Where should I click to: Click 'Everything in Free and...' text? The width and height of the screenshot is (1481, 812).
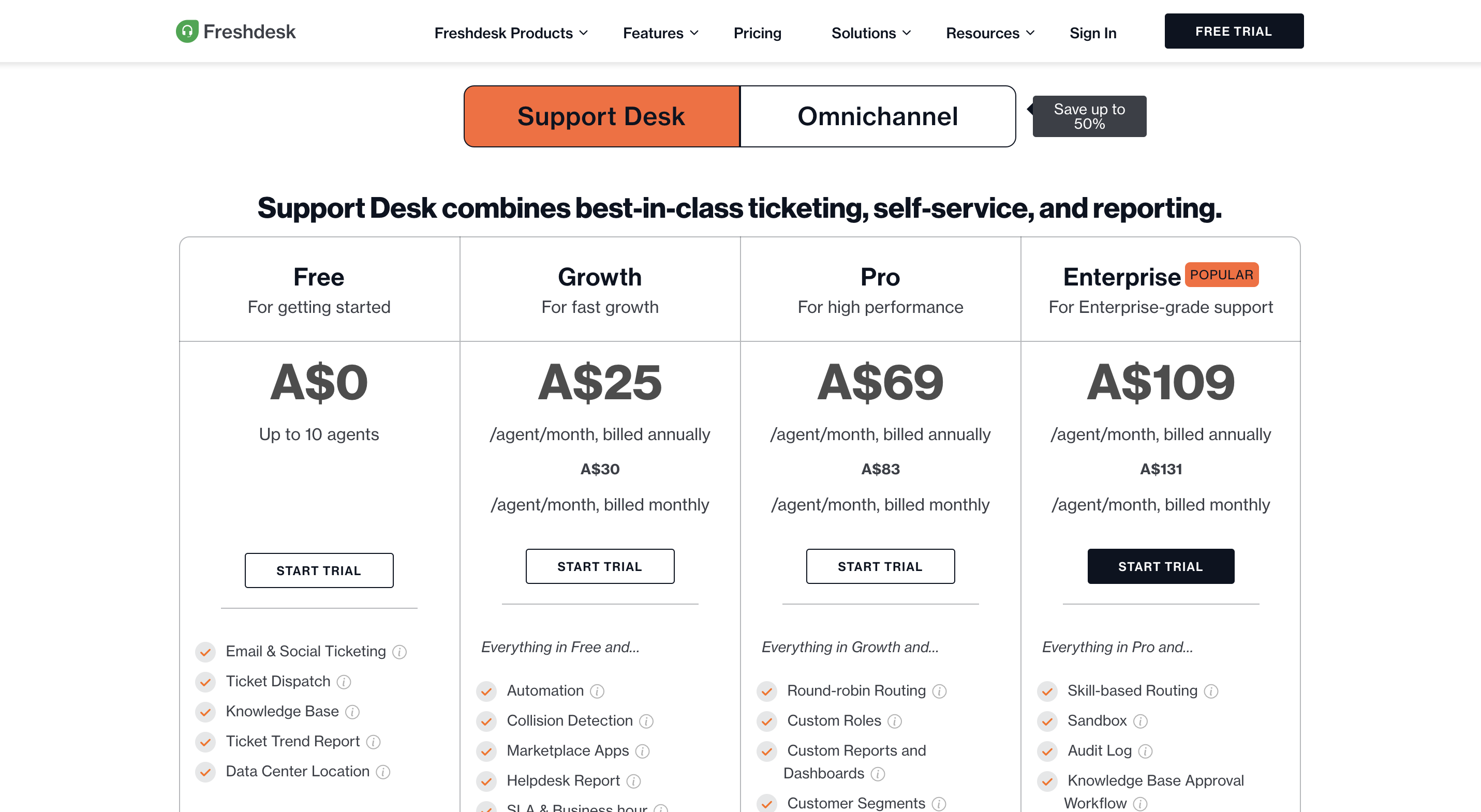(x=560, y=647)
